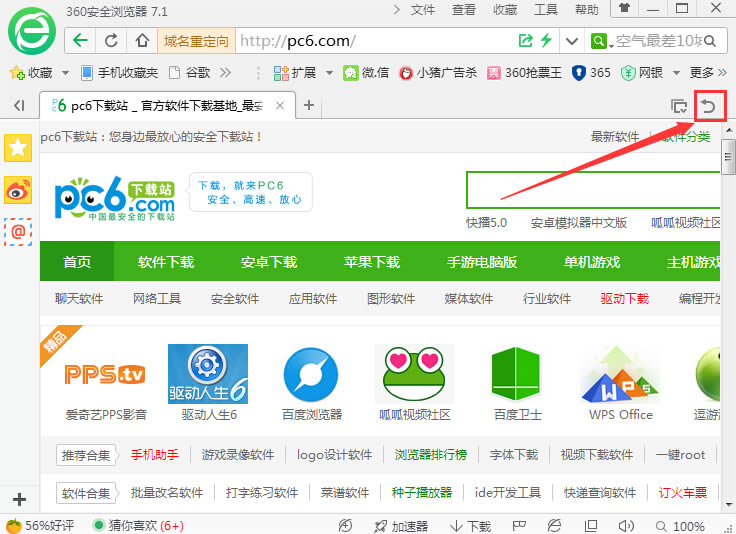This screenshot has height=534, width=736.
Task: Click 安全软件 category link
Action: pos(235,298)
